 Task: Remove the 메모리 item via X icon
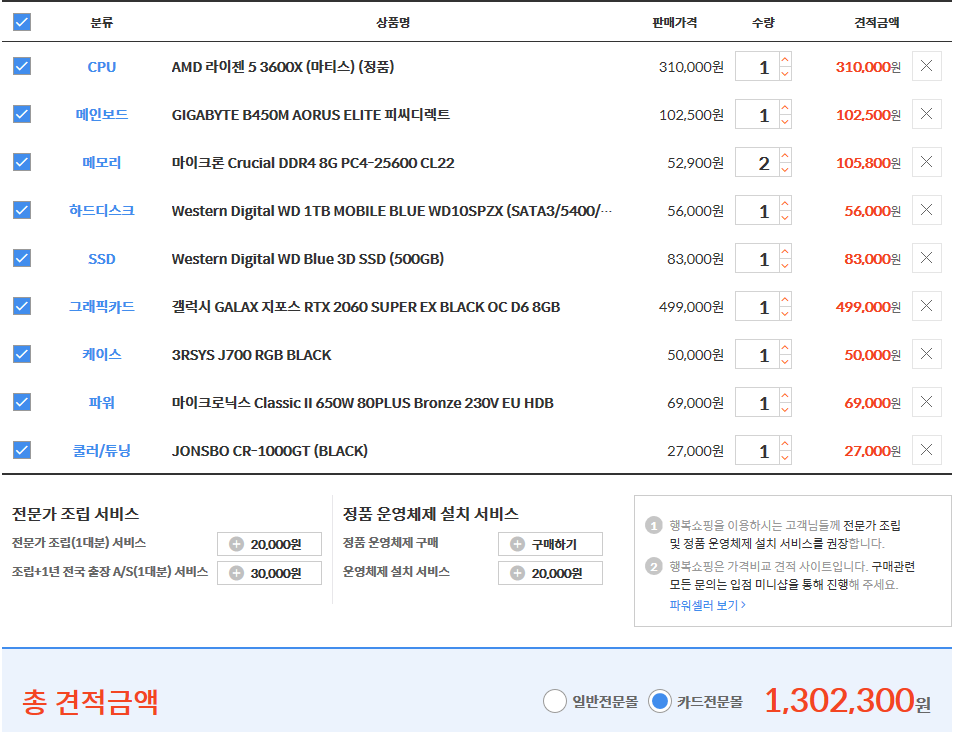(926, 162)
